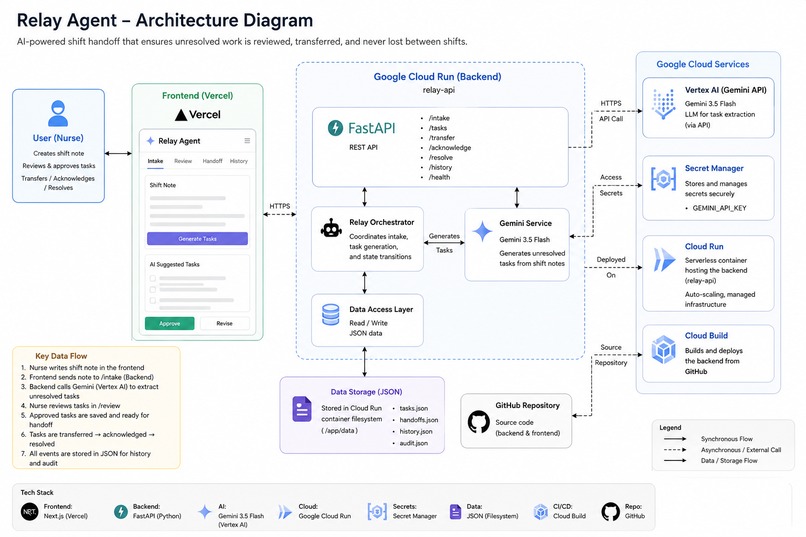Click the GEMINI_API_KEY bullet text
Image resolution: width=806 pixels, height=537 pixels.
point(719,208)
